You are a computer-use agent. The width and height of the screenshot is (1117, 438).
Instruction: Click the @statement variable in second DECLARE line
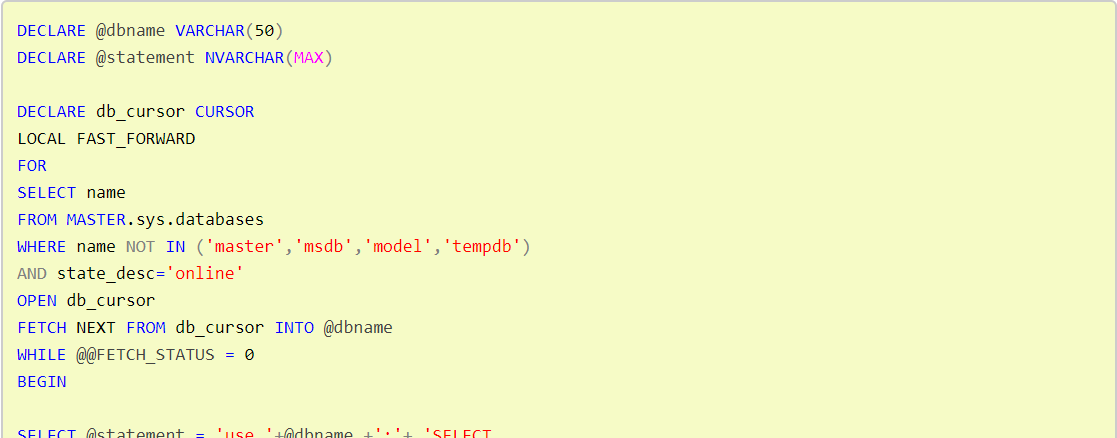coord(145,58)
